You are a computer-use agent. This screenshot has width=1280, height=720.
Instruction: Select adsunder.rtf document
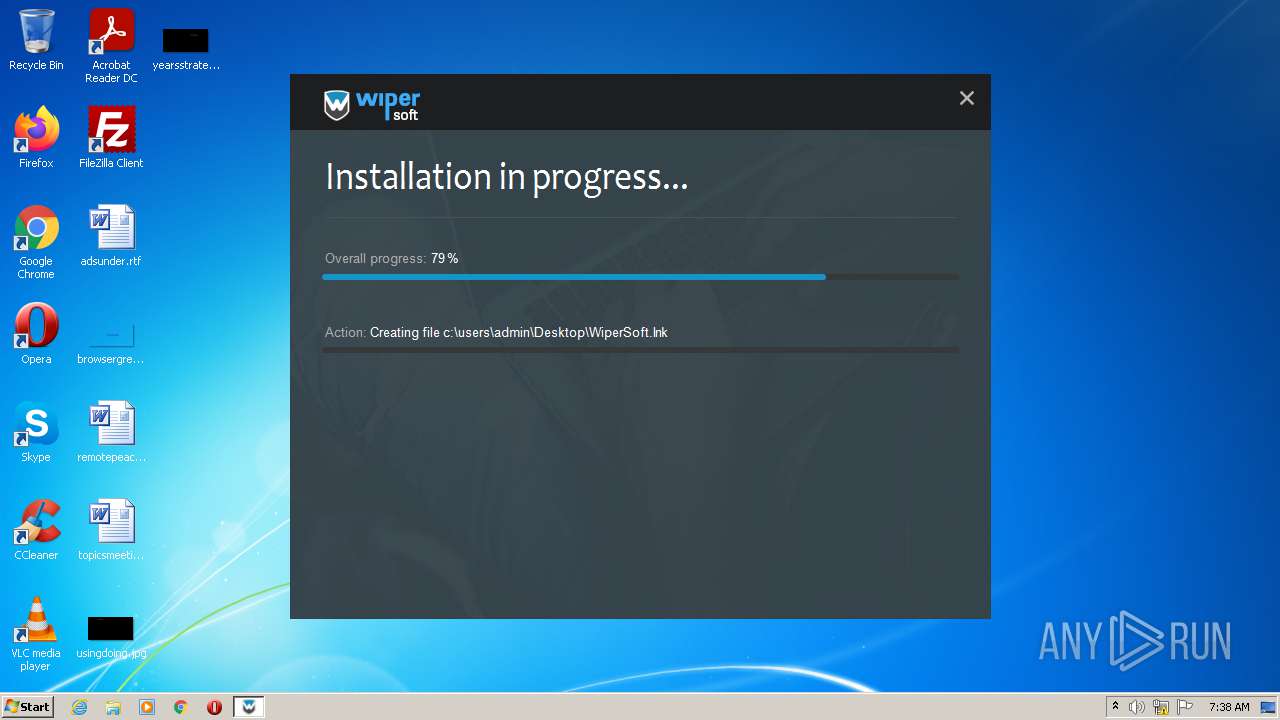[111, 236]
